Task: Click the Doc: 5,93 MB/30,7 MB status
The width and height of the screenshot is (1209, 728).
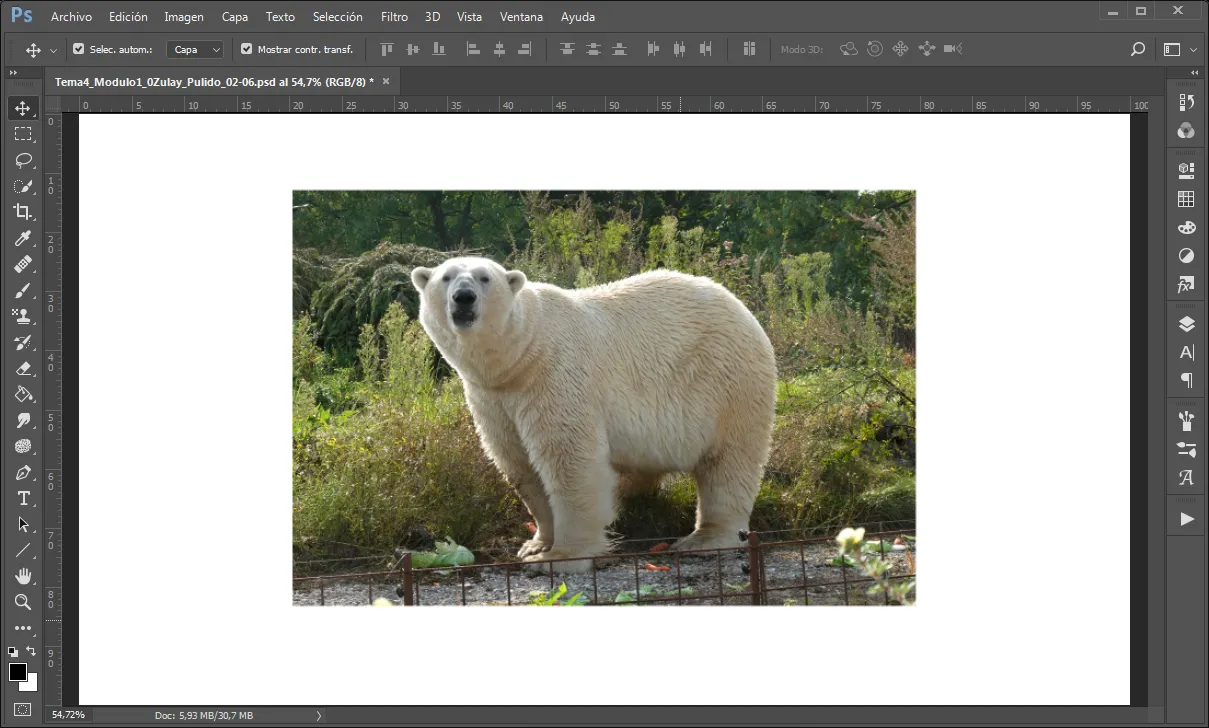Action: tap(204, 715)
